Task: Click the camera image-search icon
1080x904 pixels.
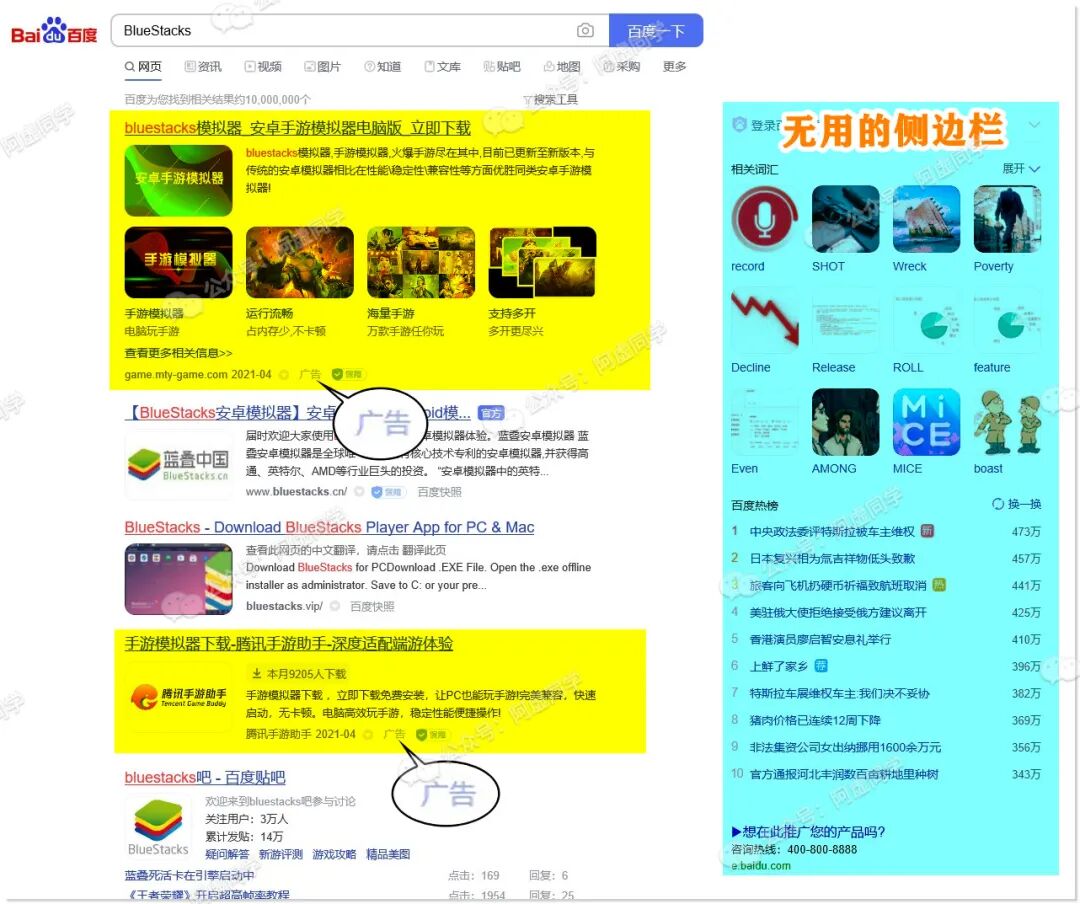Action: click(x=585, y=30)
